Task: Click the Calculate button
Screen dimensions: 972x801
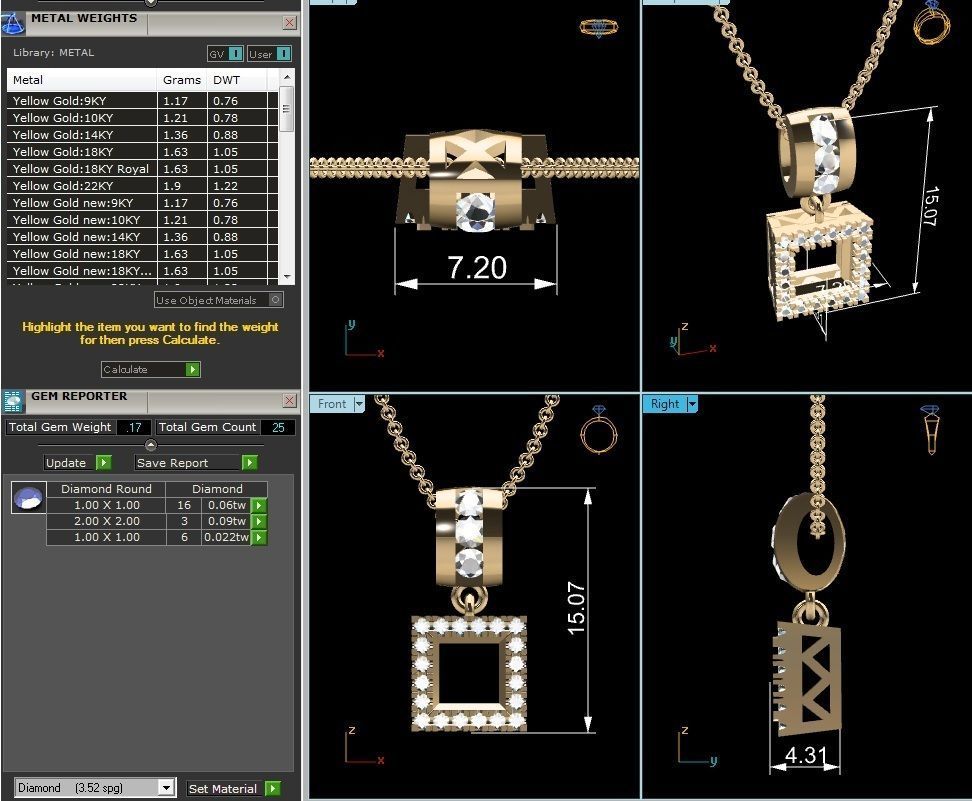Action: [x=151, y=370]
